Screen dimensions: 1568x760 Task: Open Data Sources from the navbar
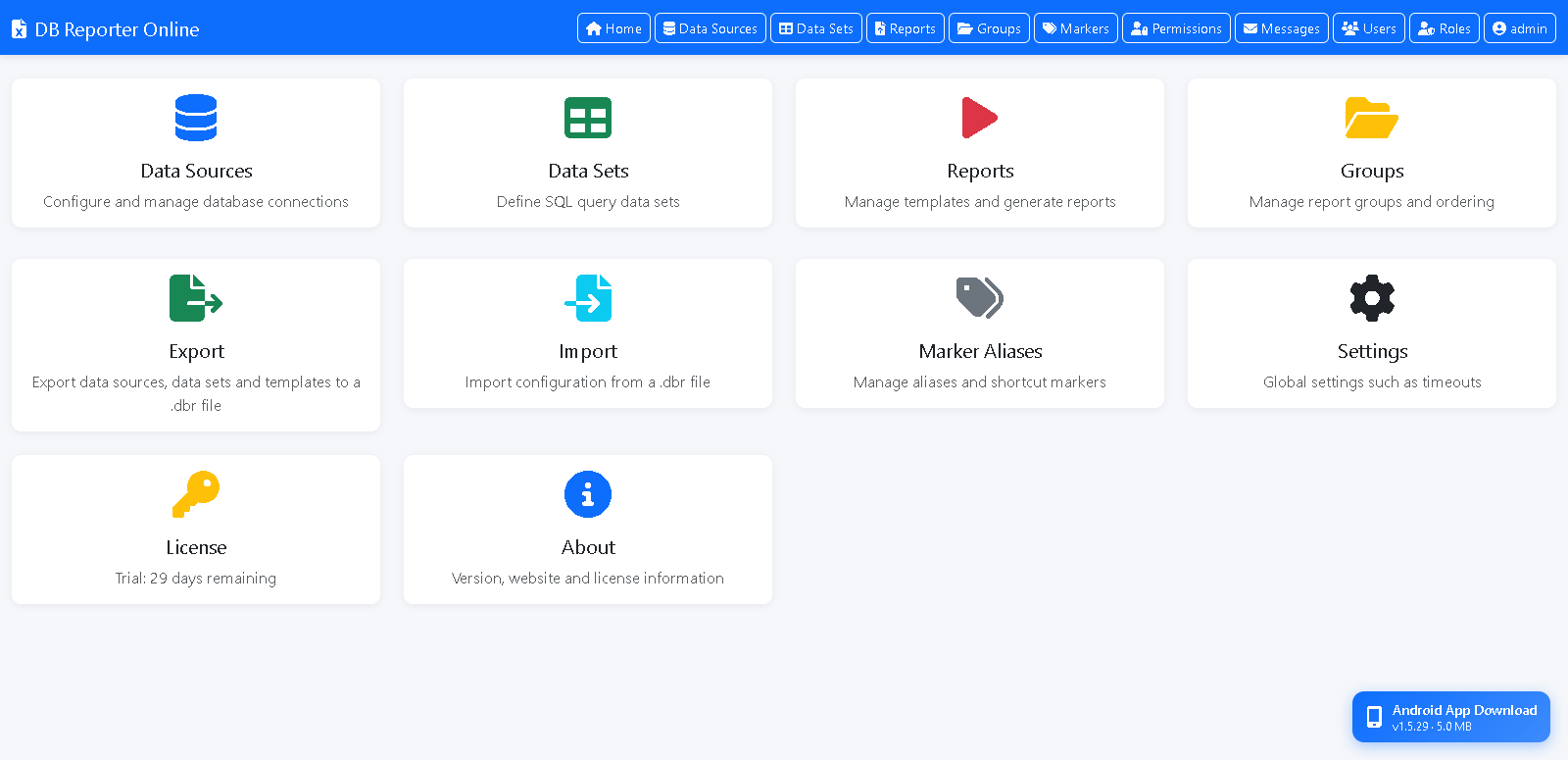coord(710,28)
